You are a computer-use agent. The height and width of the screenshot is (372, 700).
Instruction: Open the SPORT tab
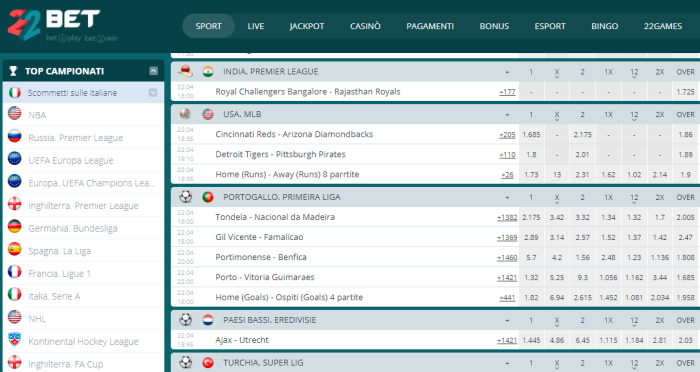(208, 26)
